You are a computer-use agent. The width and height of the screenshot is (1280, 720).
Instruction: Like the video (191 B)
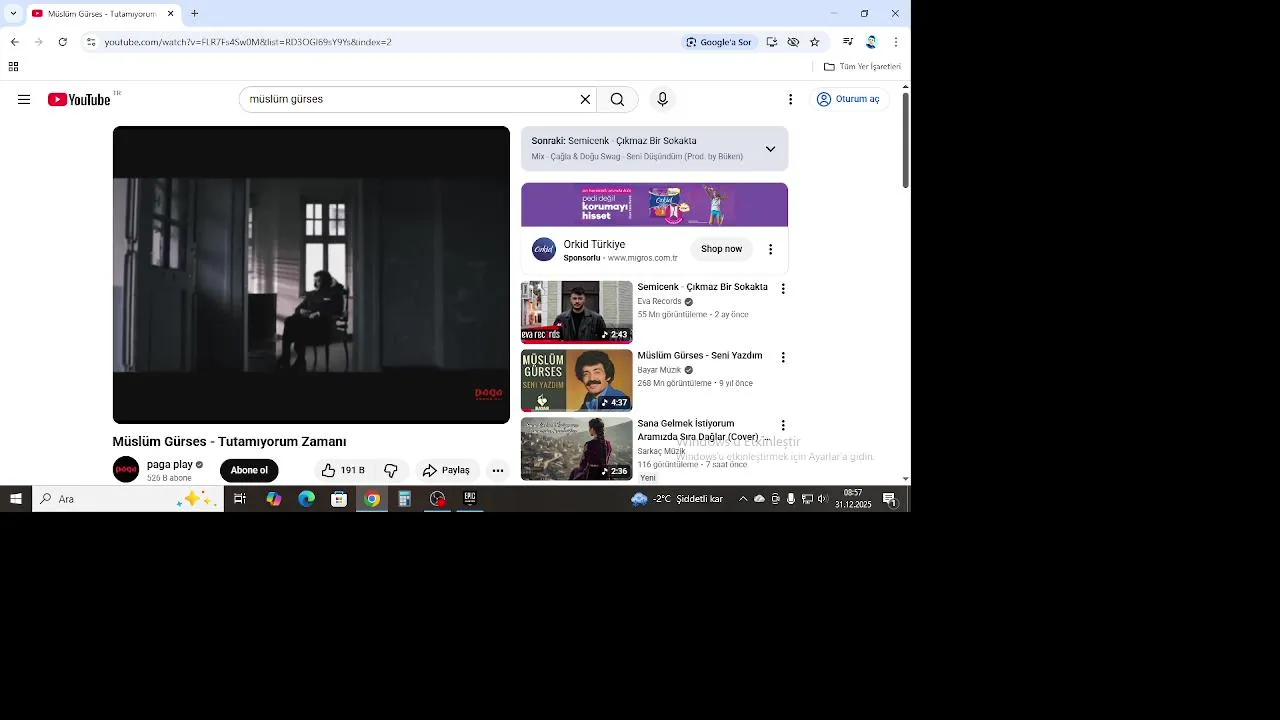coord(343,470)
